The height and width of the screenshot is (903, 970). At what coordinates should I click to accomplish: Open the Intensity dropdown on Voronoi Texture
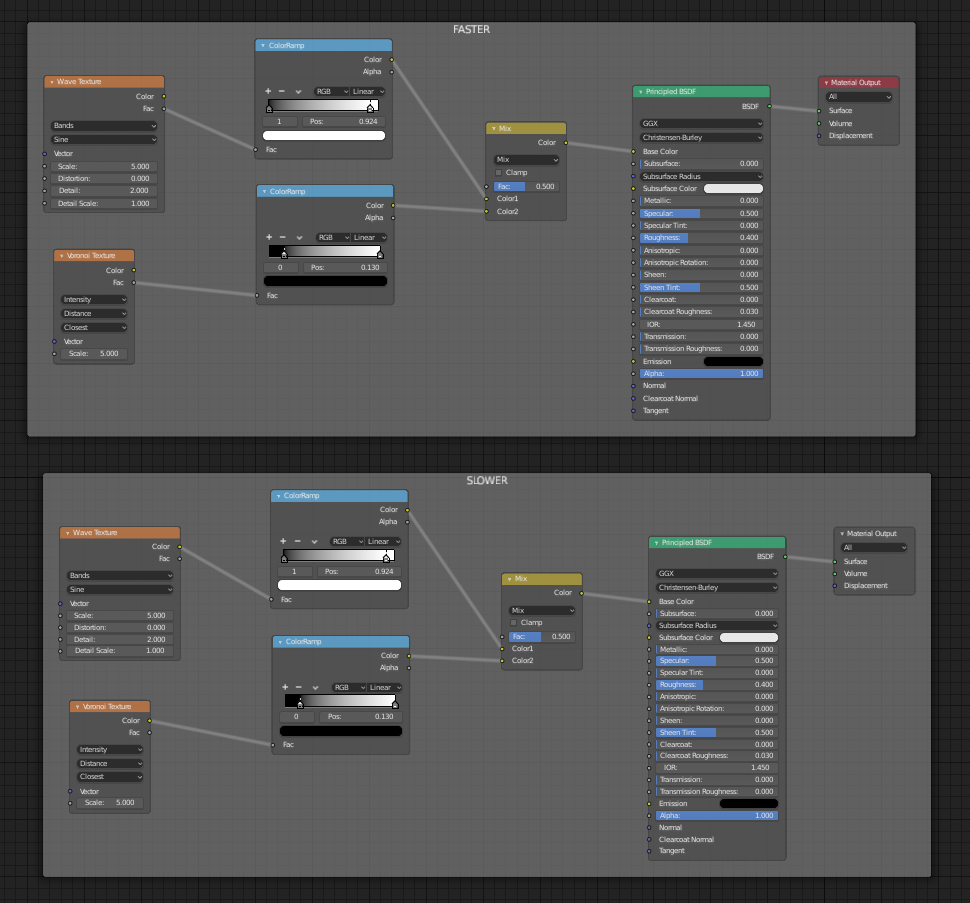coord(93,299)
